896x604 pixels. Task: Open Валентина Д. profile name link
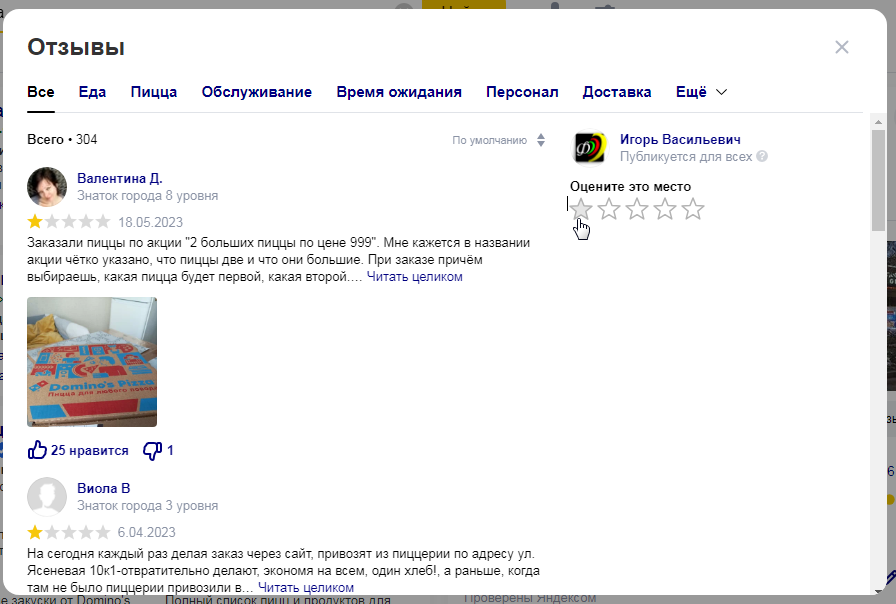pyautogui.click(x=120, y=178)
